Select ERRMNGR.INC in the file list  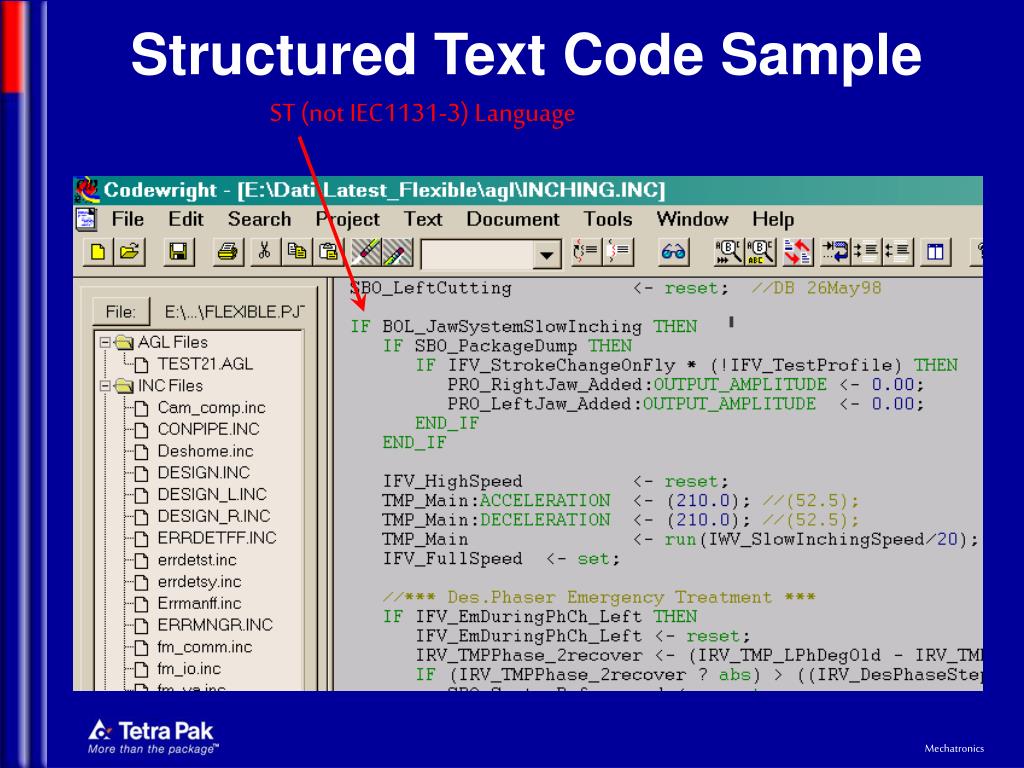(214, 625)
